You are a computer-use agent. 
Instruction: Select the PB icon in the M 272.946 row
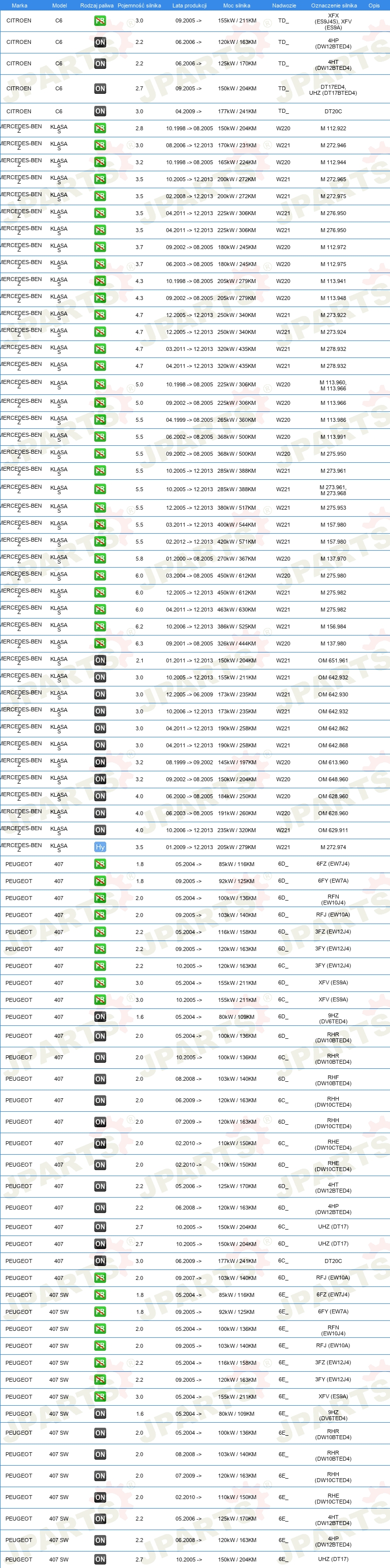click(x=100, y=145)
